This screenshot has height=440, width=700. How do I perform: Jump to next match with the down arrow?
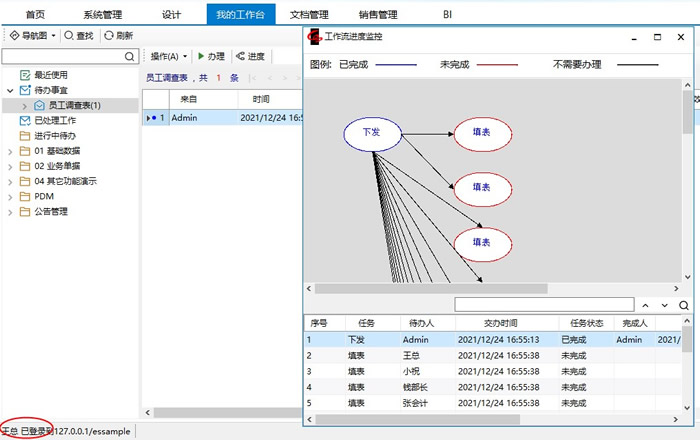click(x=665, y=304)
